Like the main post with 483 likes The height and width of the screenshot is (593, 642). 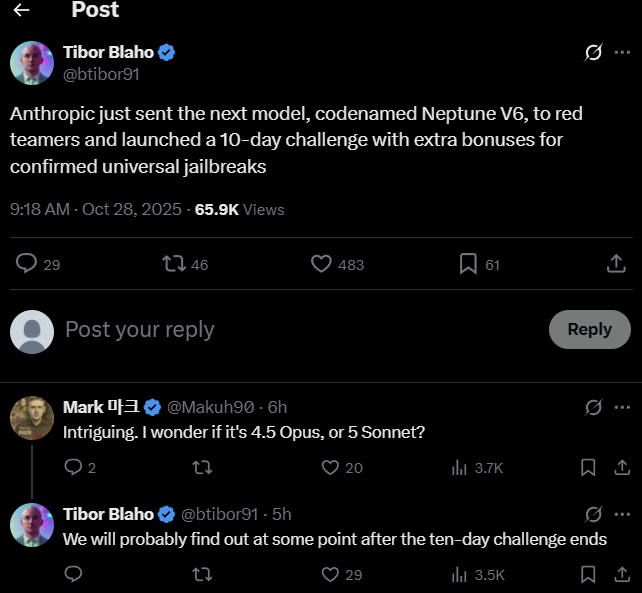click(321, 264)
